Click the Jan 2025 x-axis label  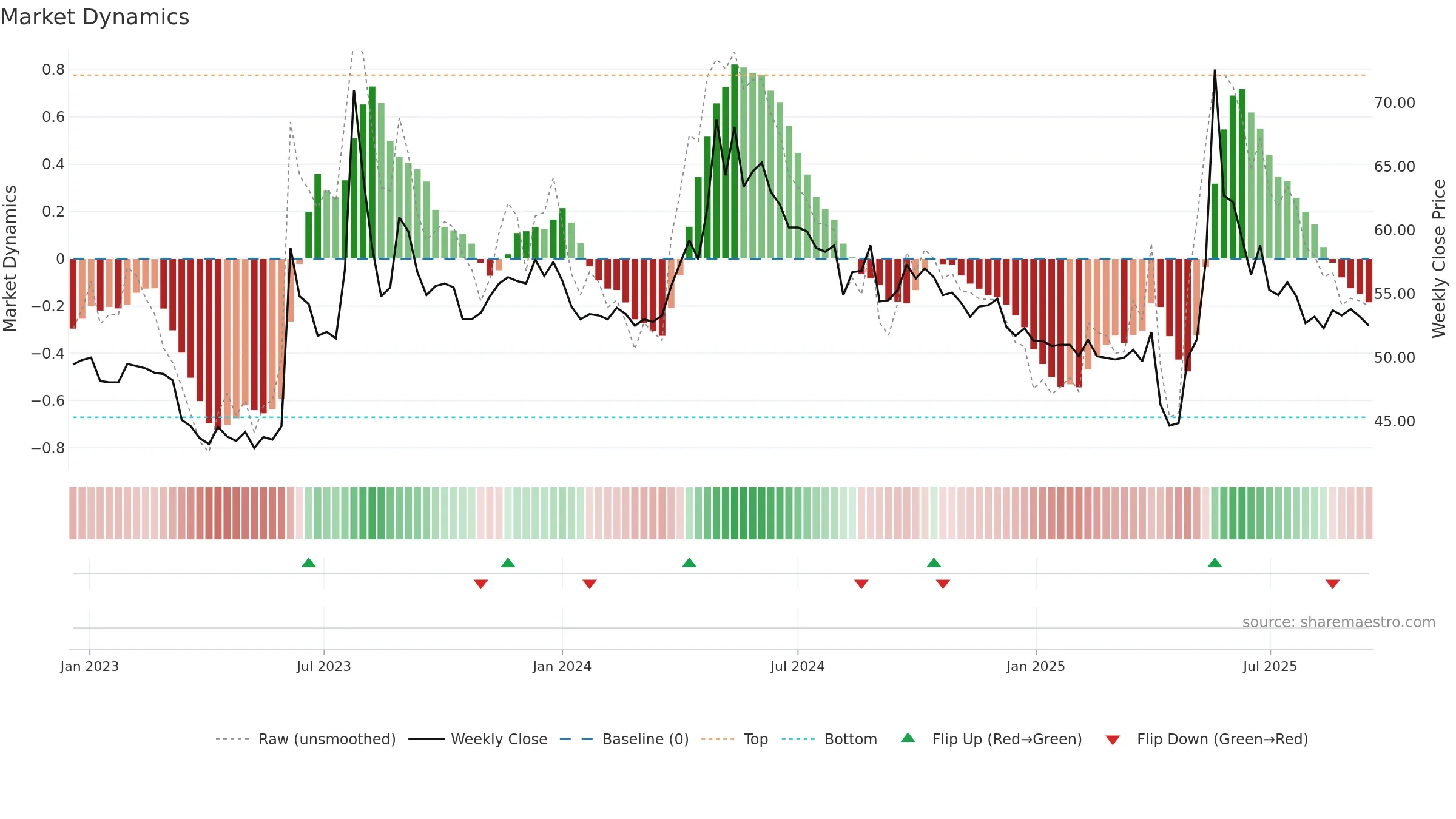pos(1036,666)
